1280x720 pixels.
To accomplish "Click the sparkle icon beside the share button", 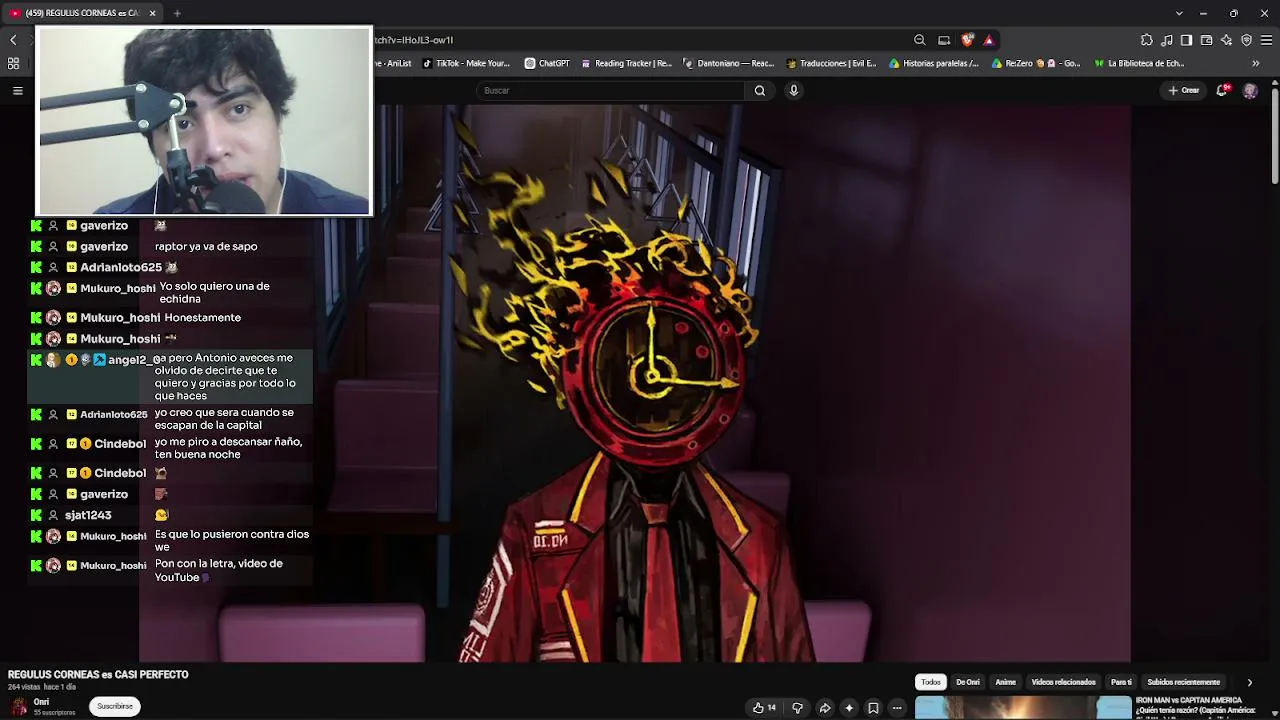I will pyautogui.click(x=849, y=708).
